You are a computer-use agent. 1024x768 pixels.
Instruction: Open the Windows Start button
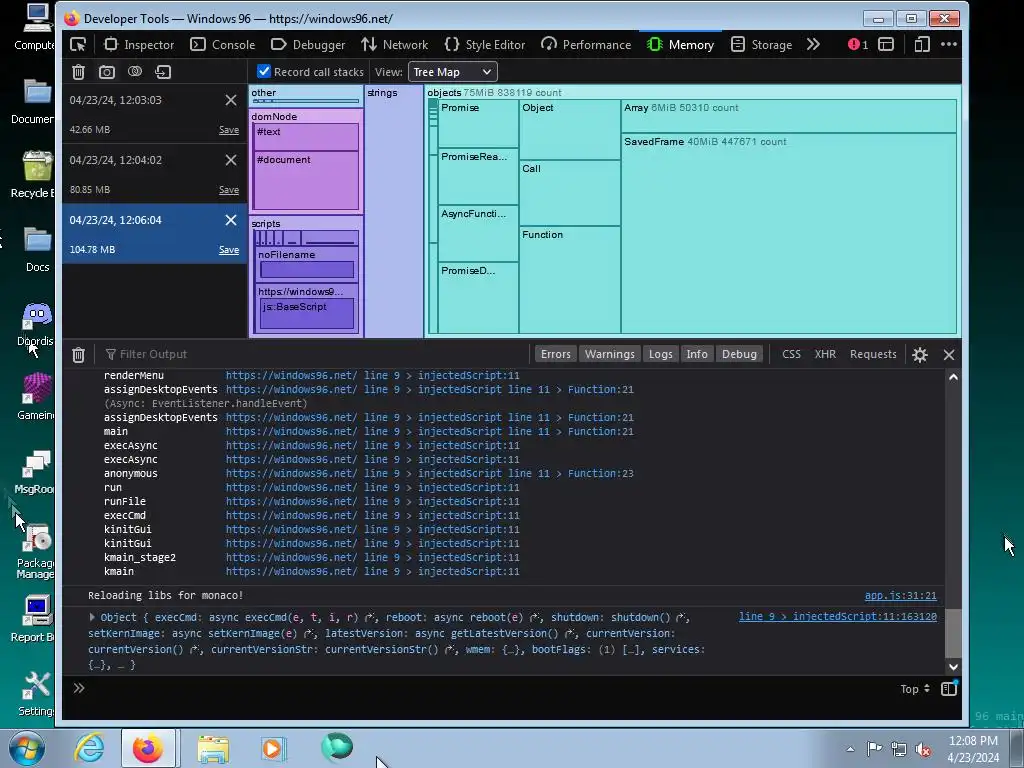(27, 748)
